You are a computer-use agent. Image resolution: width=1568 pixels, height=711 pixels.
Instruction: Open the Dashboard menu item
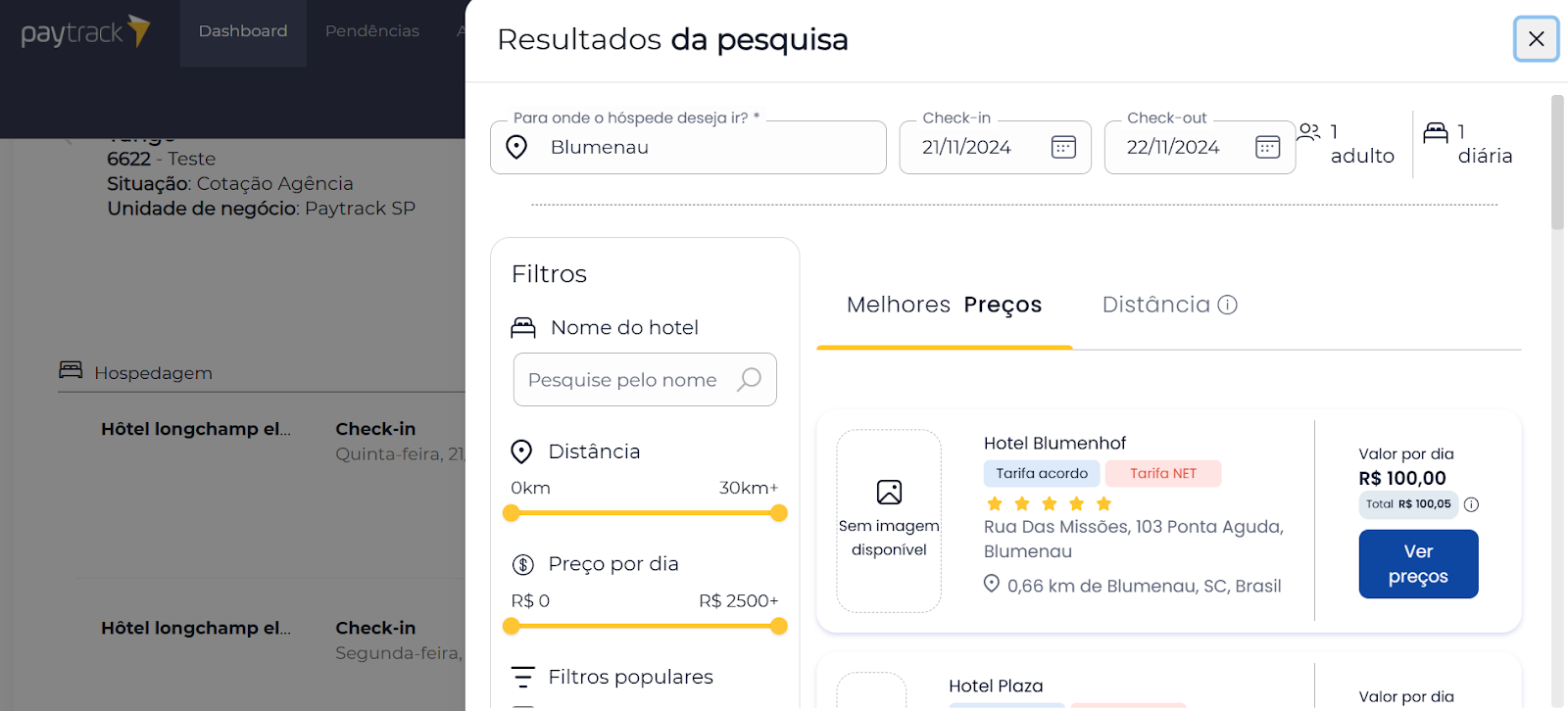coord(243,31)
